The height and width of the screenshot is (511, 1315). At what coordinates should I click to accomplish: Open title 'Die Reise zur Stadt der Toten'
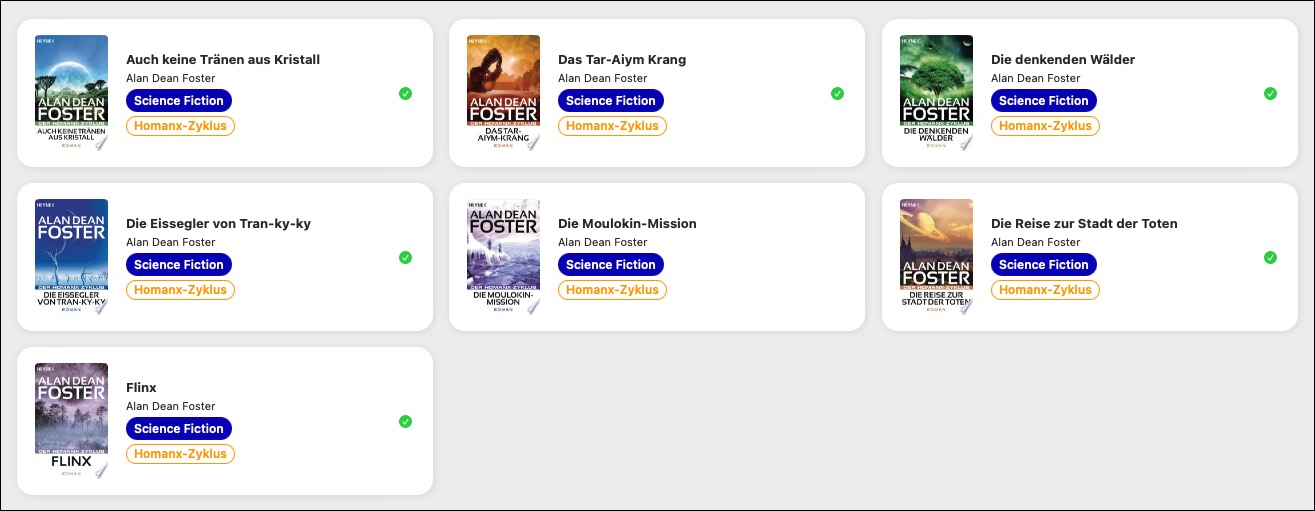pyautogui.click(x=1084, y=224)
